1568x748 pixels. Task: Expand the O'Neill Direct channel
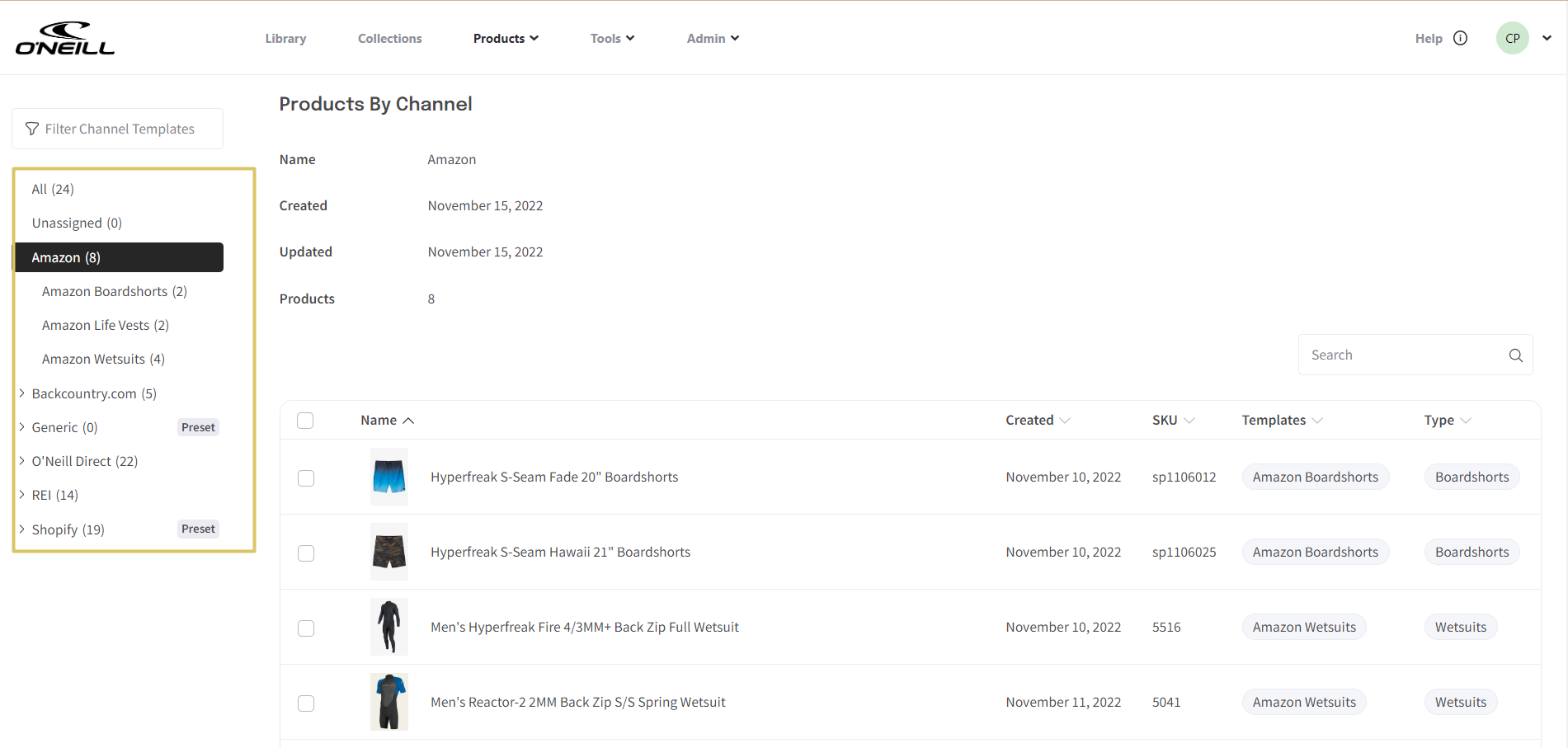[22, 461]
